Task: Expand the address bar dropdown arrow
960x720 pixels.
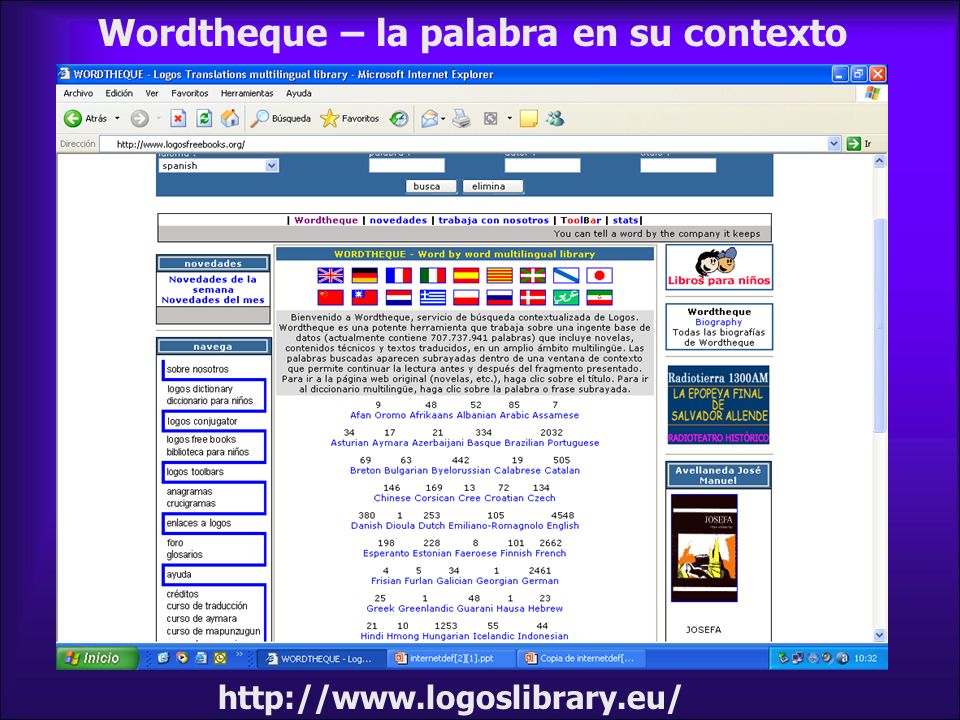Action: click(x=834, y=144)
